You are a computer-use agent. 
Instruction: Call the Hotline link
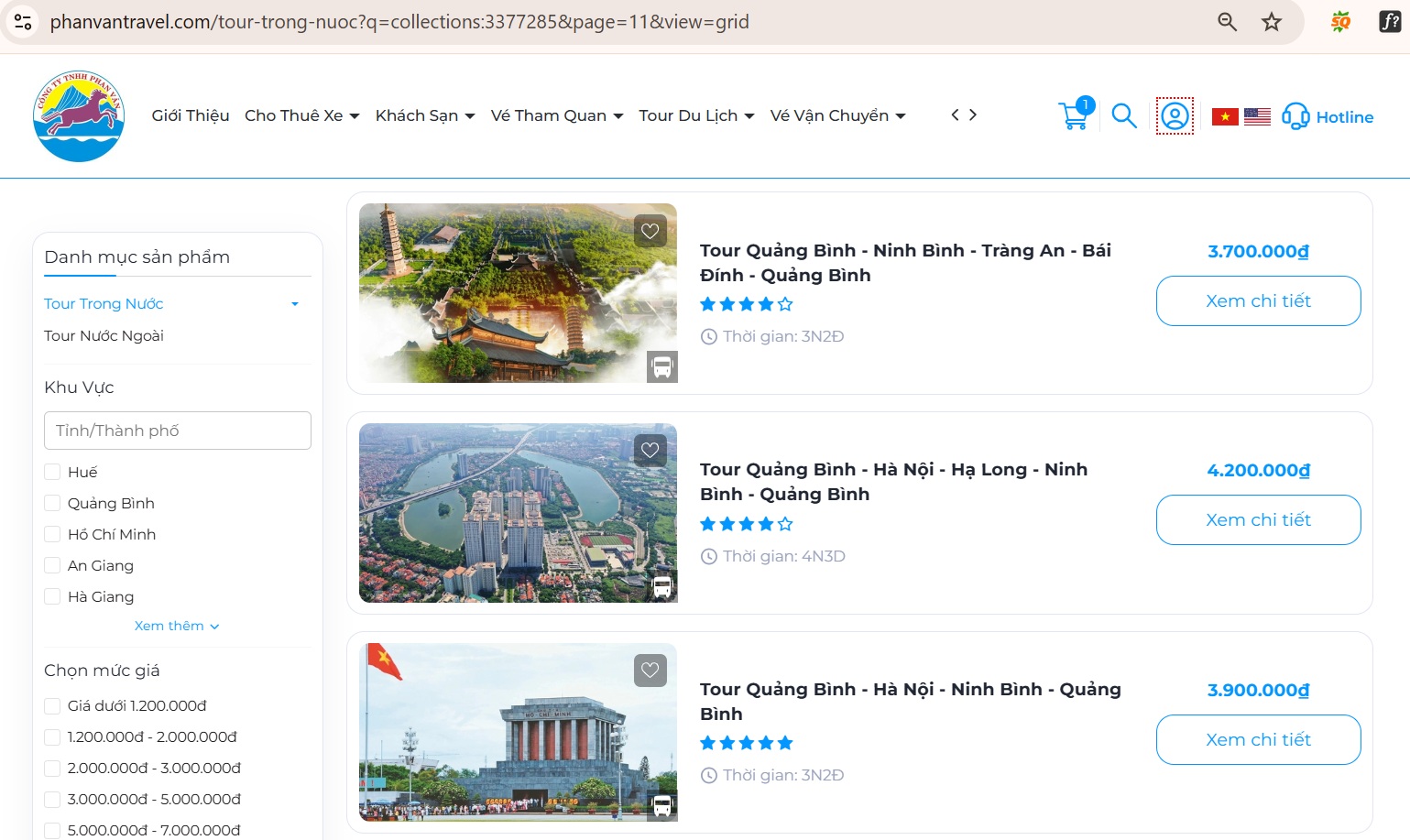click(x=1344, y=117)
